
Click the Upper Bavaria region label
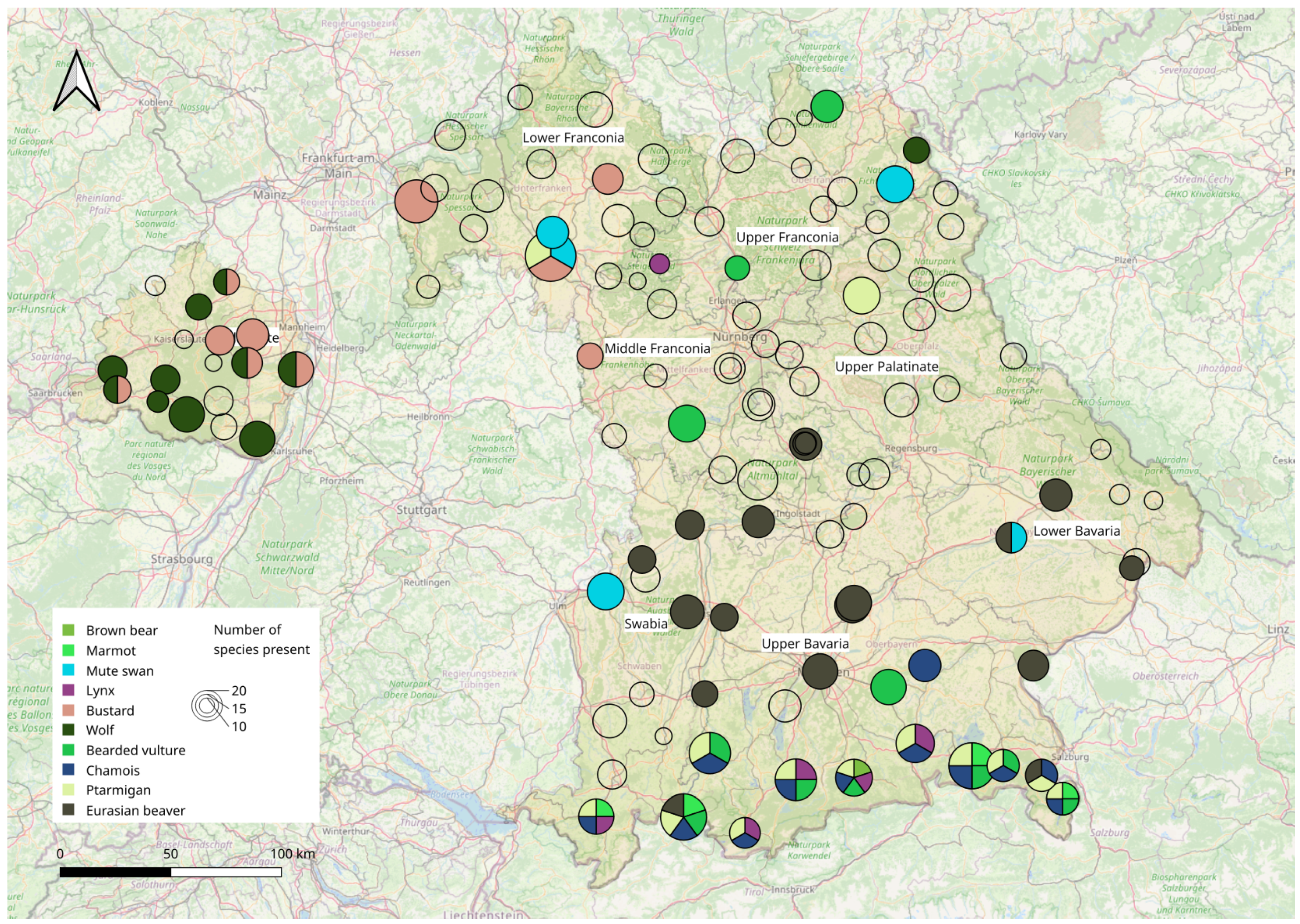pyautogui.click(x=805, y=644)
